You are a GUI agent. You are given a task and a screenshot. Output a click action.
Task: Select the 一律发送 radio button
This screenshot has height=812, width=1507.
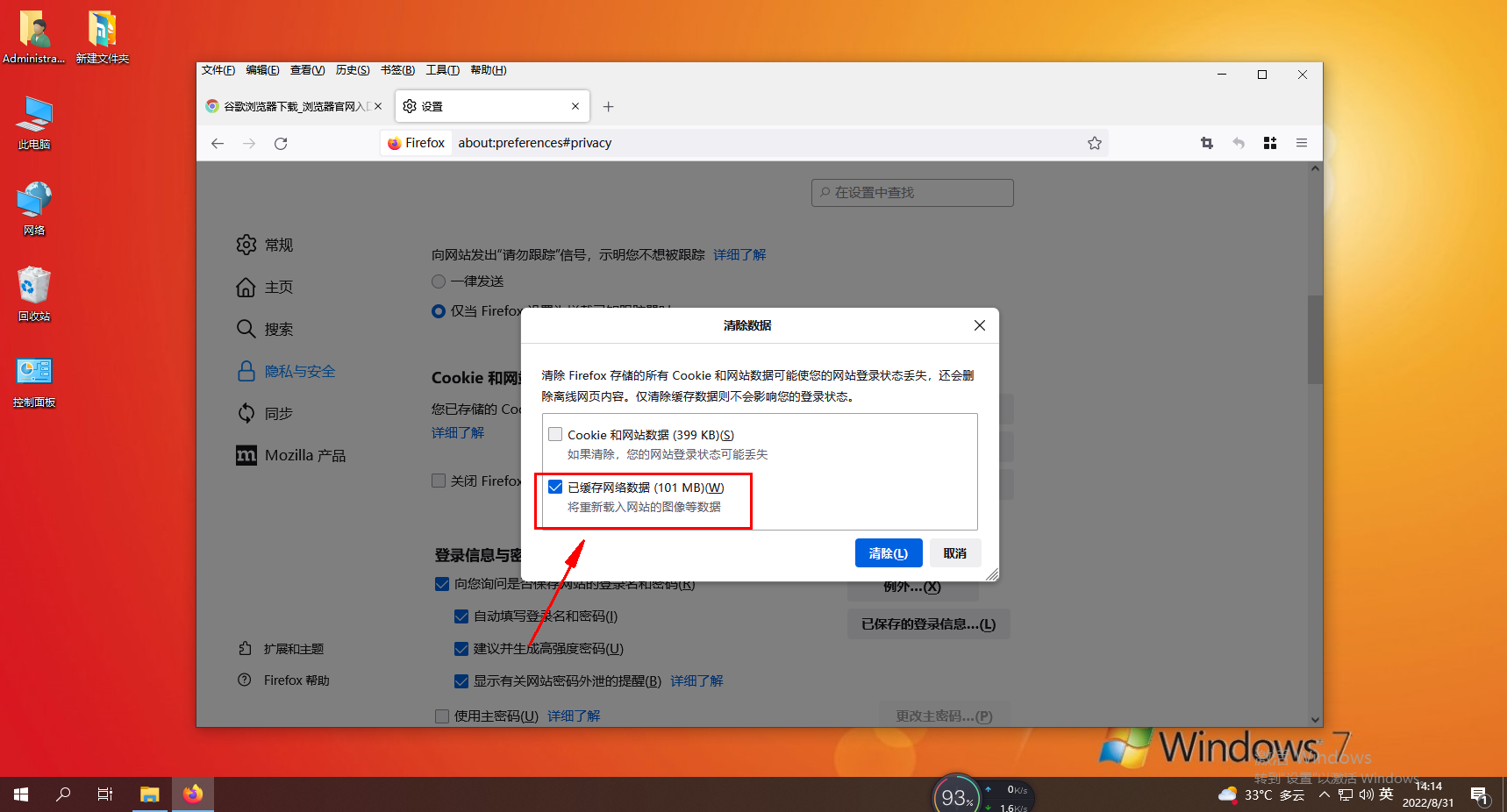[439, 281]
